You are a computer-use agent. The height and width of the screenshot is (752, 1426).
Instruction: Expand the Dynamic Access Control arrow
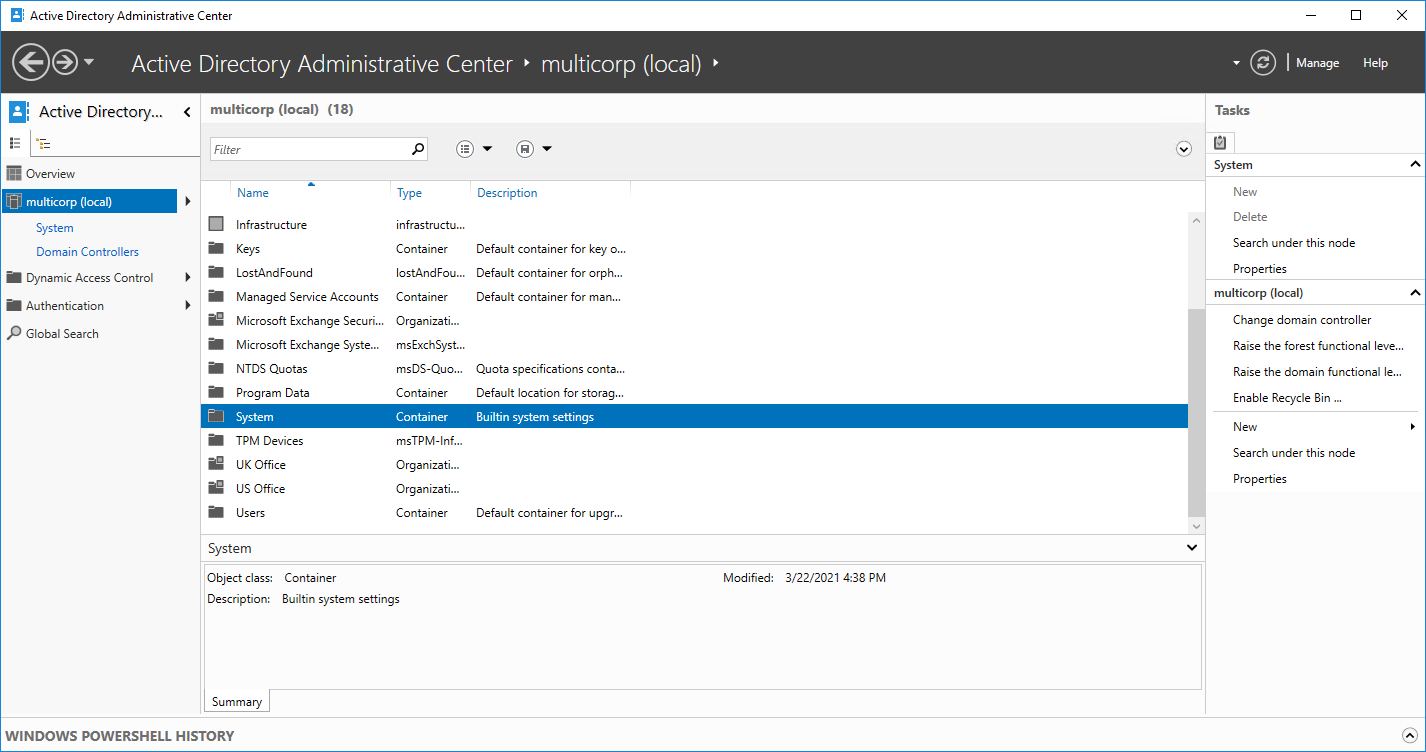click(187, 278)
